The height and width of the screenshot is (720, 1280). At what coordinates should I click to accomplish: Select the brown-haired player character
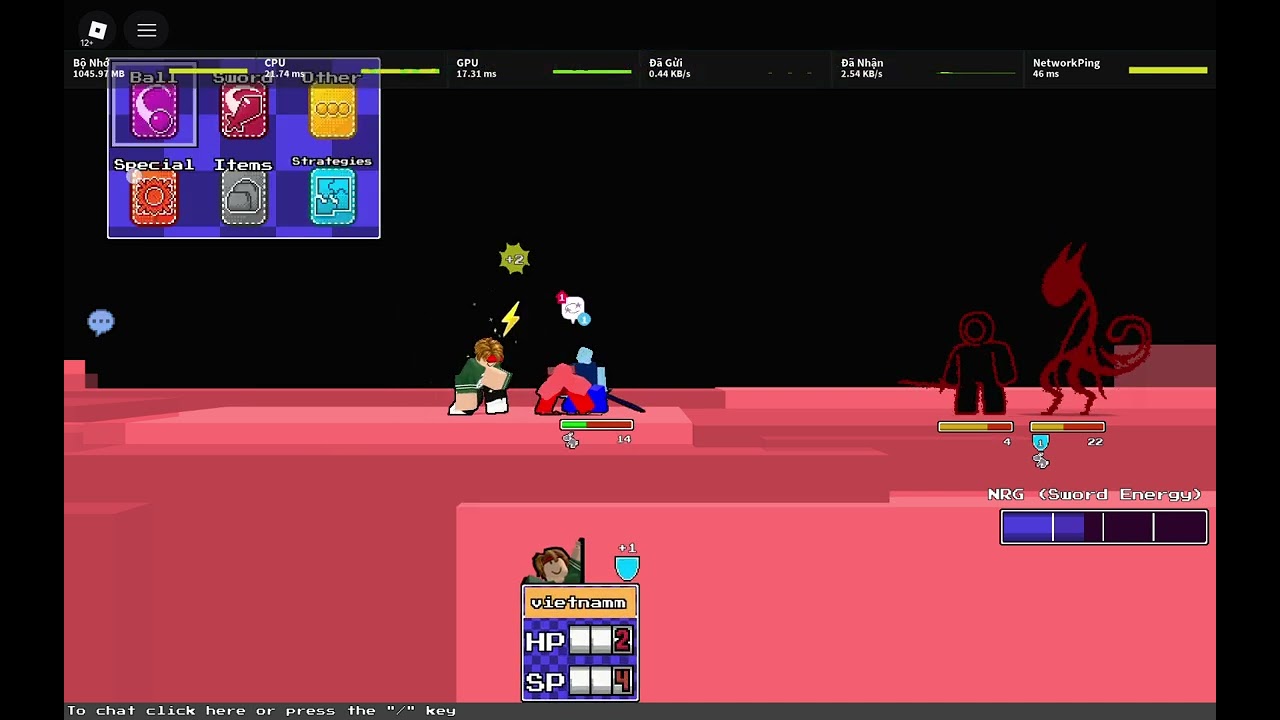(482, 376)
